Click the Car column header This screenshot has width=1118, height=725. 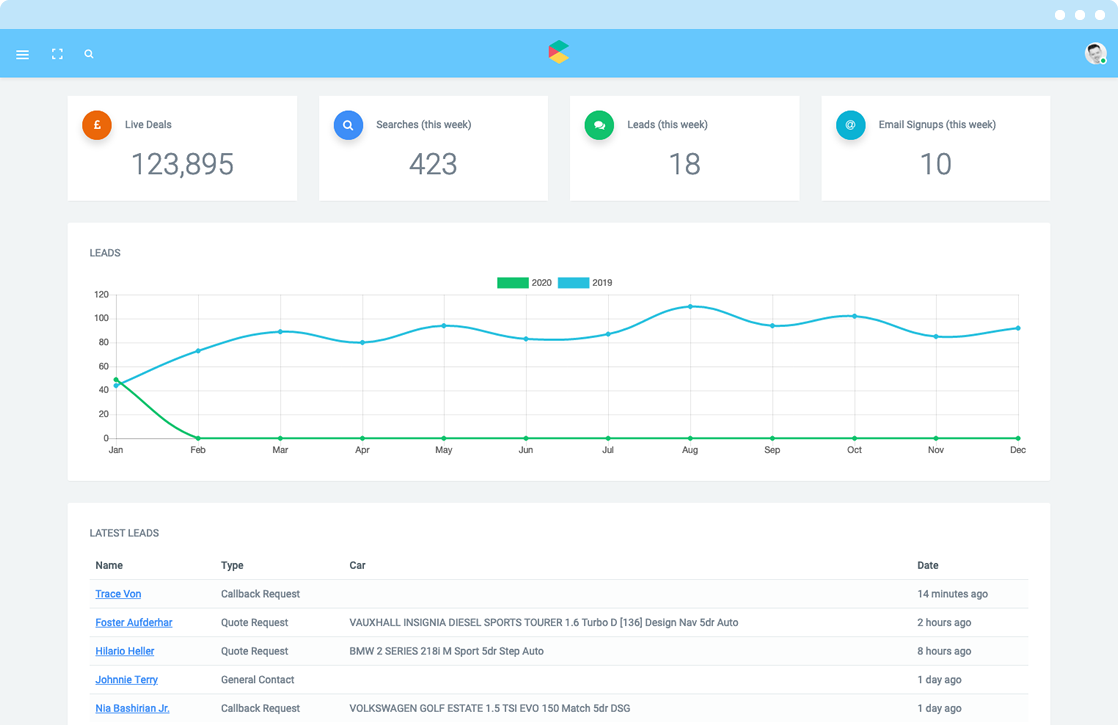[357, 565]
